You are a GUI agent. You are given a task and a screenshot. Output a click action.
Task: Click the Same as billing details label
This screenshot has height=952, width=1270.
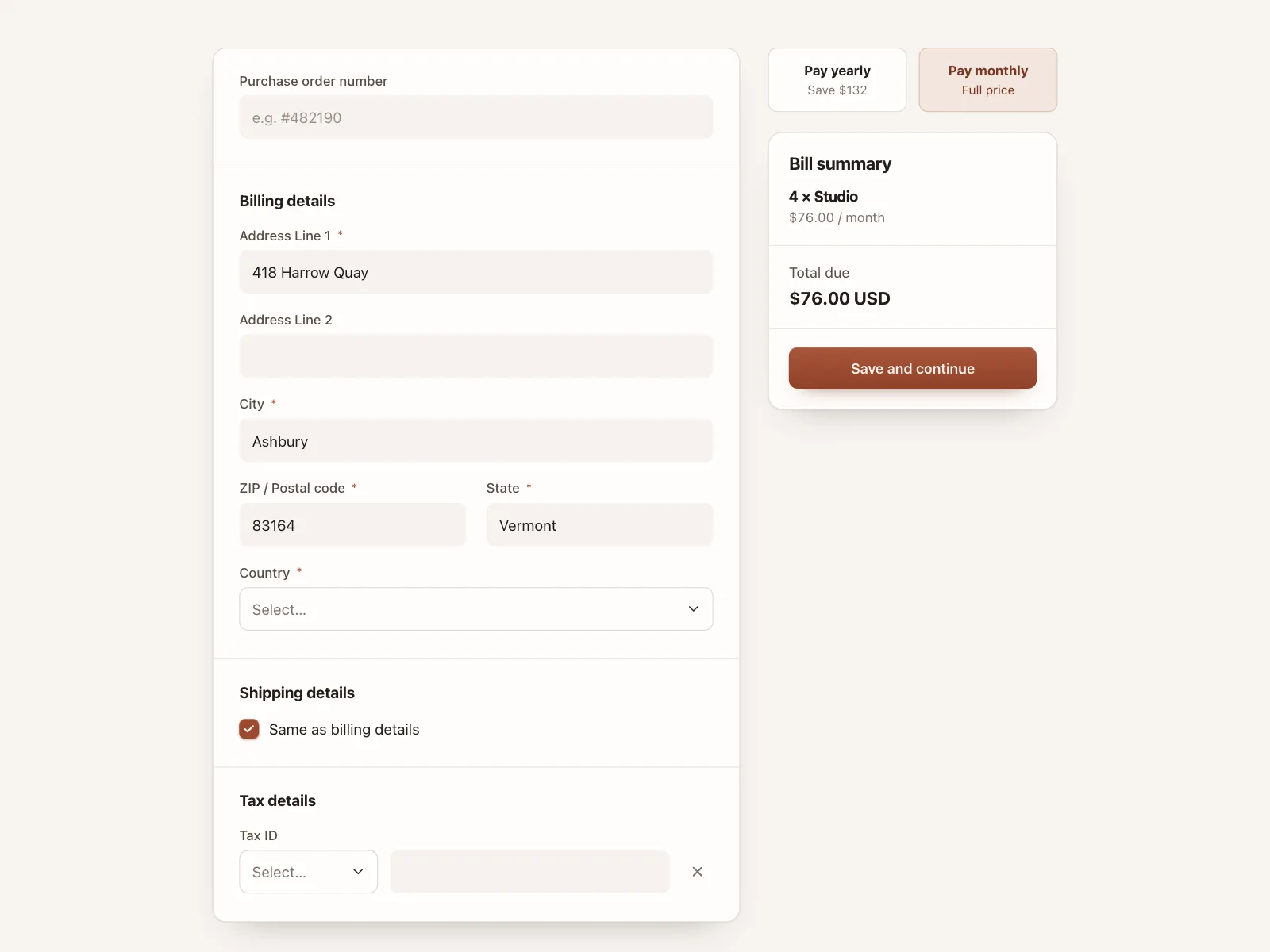[344, 730]
